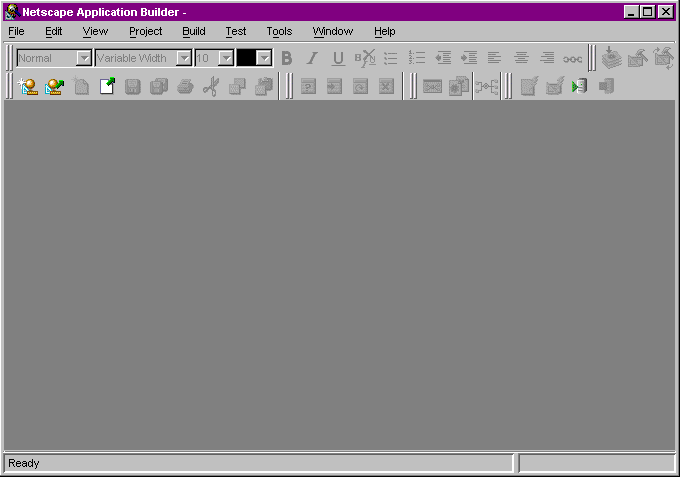Click the Open File icon with green arrow

click(107, 86)
